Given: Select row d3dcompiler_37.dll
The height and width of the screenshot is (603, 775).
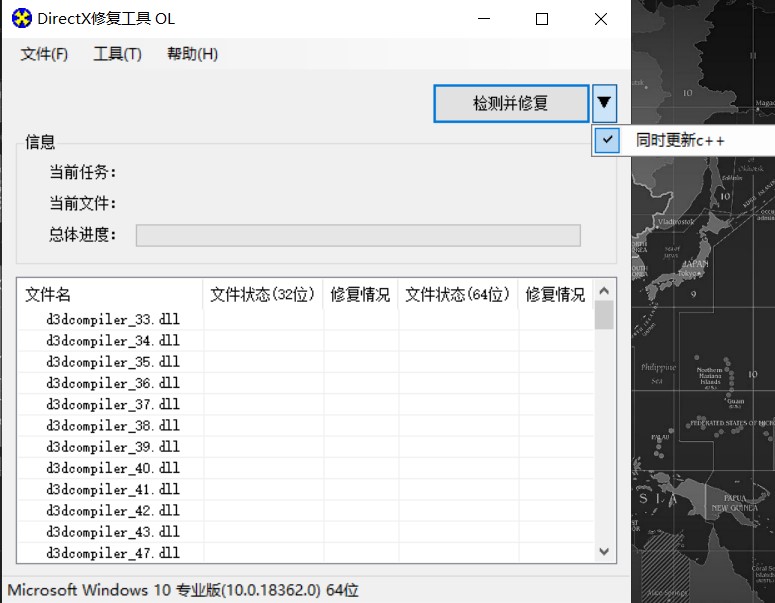Looking at the screenshot, I should 305,404.
